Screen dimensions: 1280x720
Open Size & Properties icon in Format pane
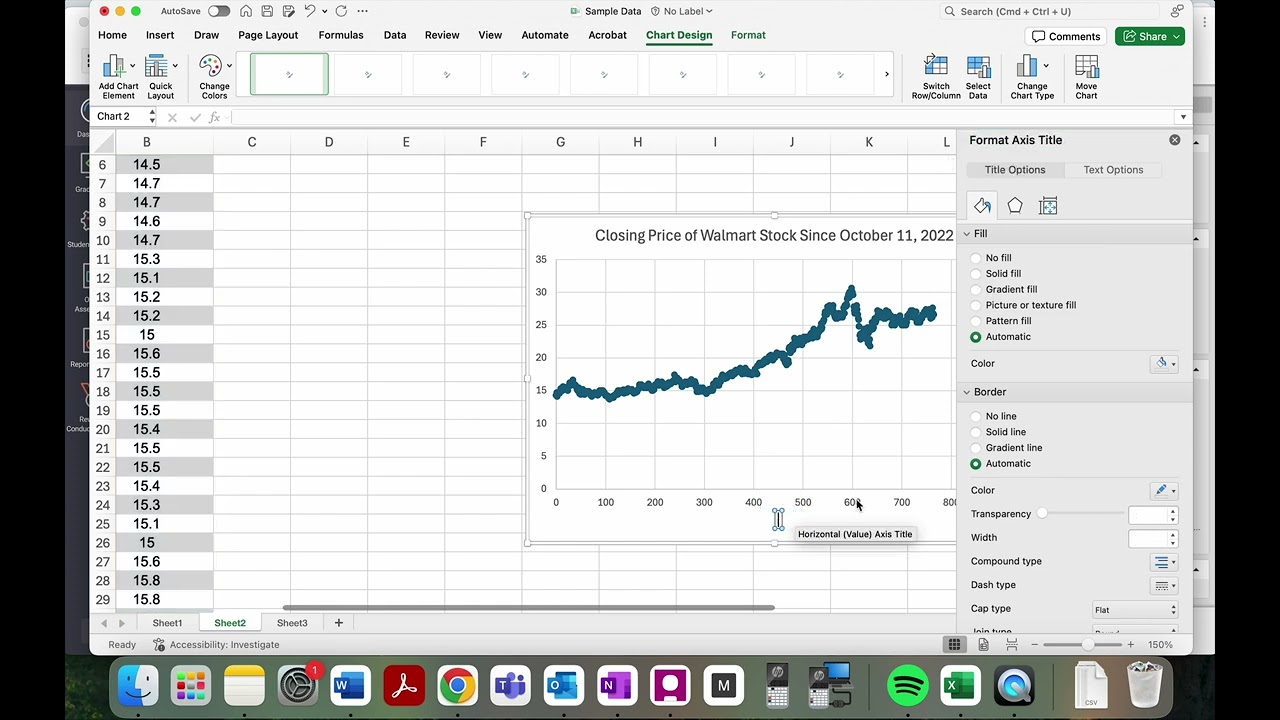pyautogui.click(x=1048, y=205)
